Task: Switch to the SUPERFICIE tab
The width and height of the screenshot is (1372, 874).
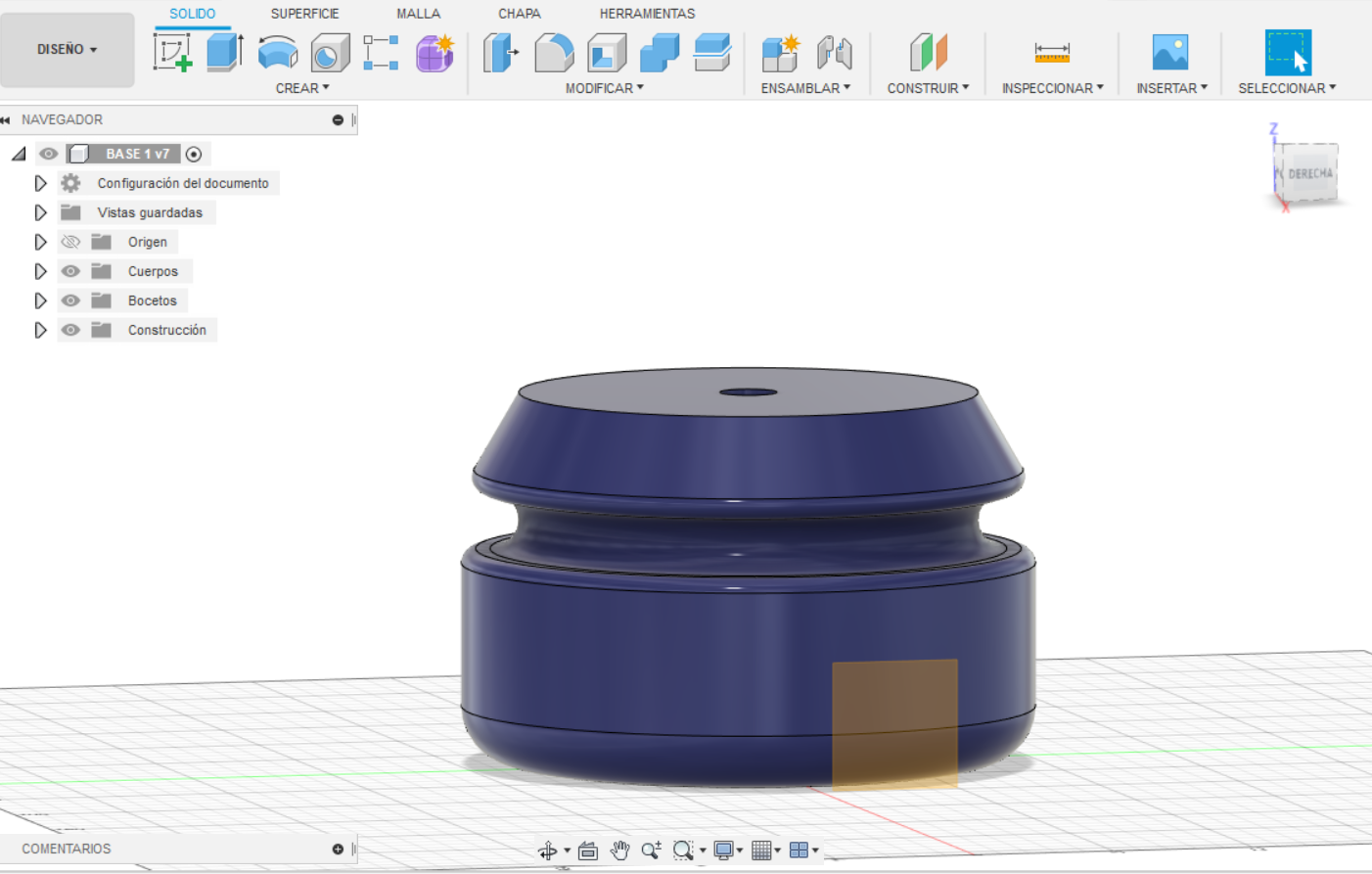Action: 304,14
